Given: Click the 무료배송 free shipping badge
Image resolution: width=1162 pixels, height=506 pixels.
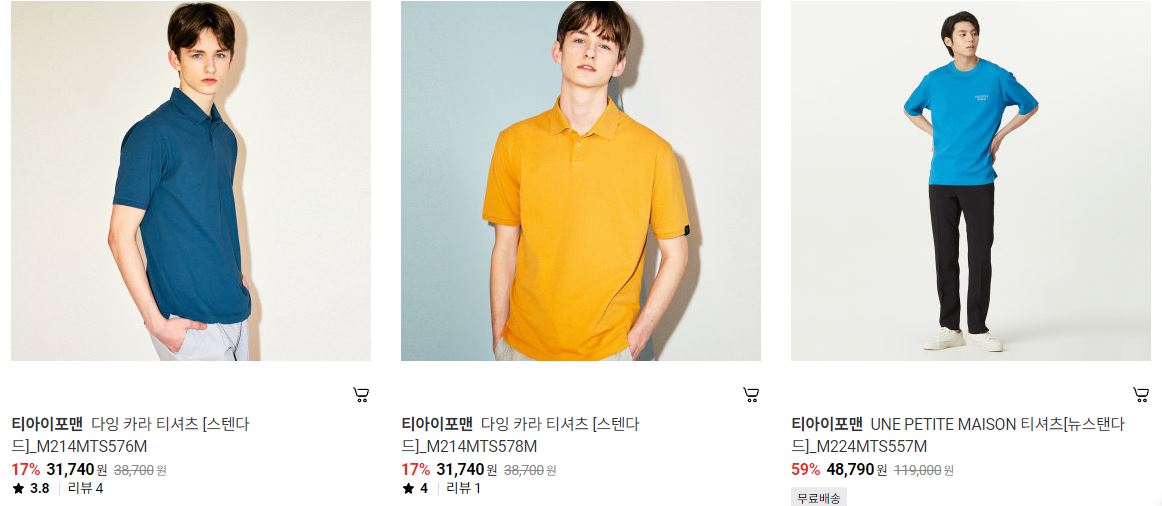Looking at the screenshot, I should (819, 498).
